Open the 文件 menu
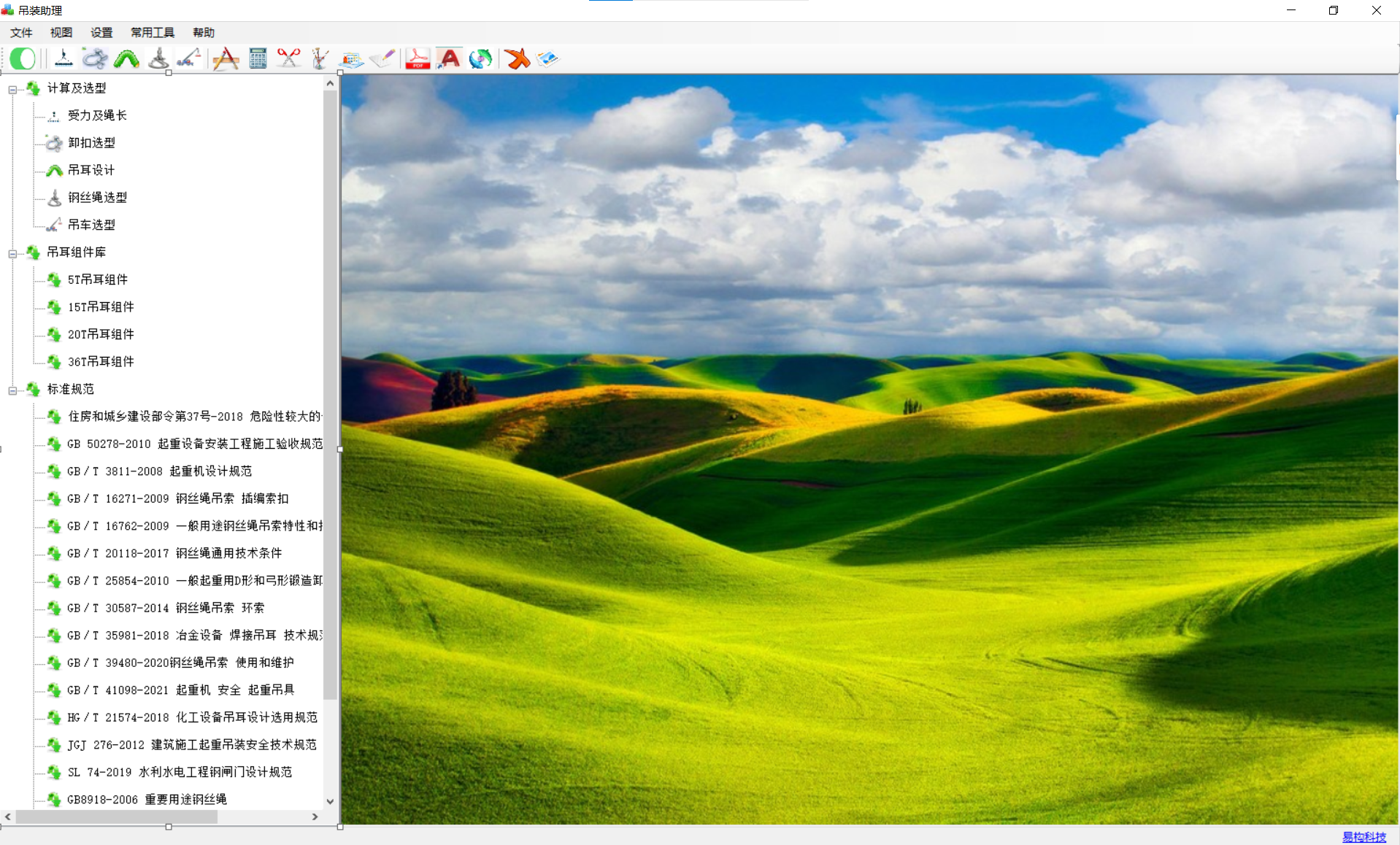This screenshot has height=845, width=1400. (21, 32)
